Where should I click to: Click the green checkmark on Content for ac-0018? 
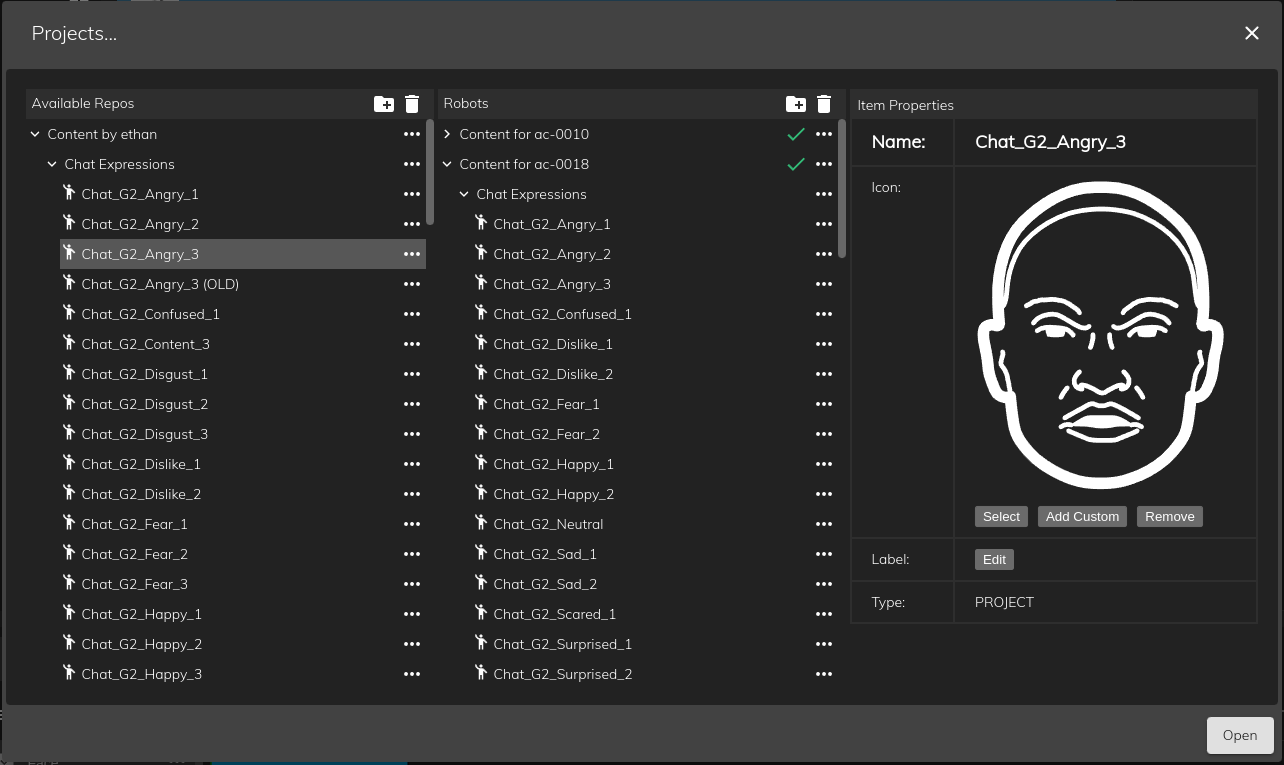(796, 164)
